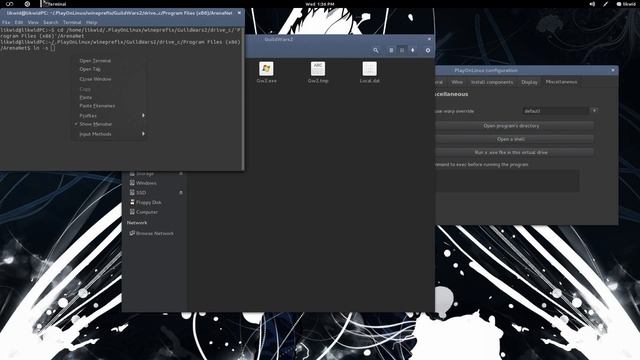Open the Gw2.tmp file icon
The height and width of the screenshot is (360, 640).
(x=318, y=69)
